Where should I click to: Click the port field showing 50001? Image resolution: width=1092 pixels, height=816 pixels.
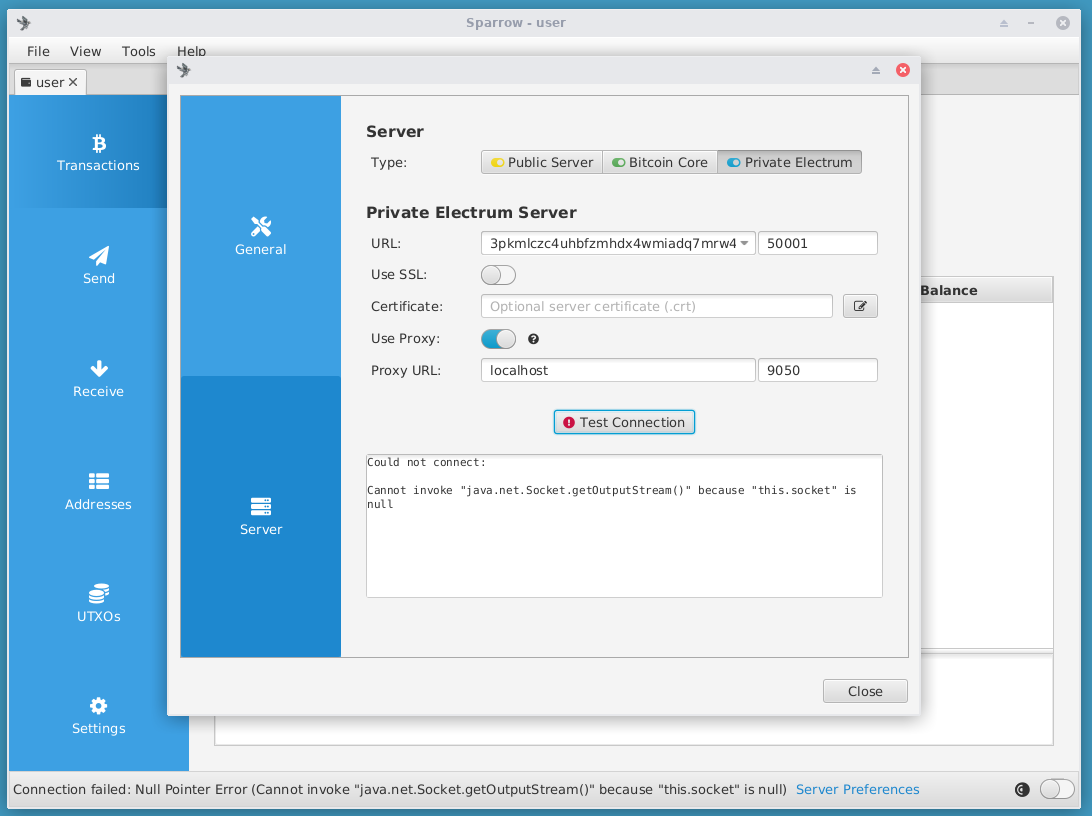tap(817, 242)
